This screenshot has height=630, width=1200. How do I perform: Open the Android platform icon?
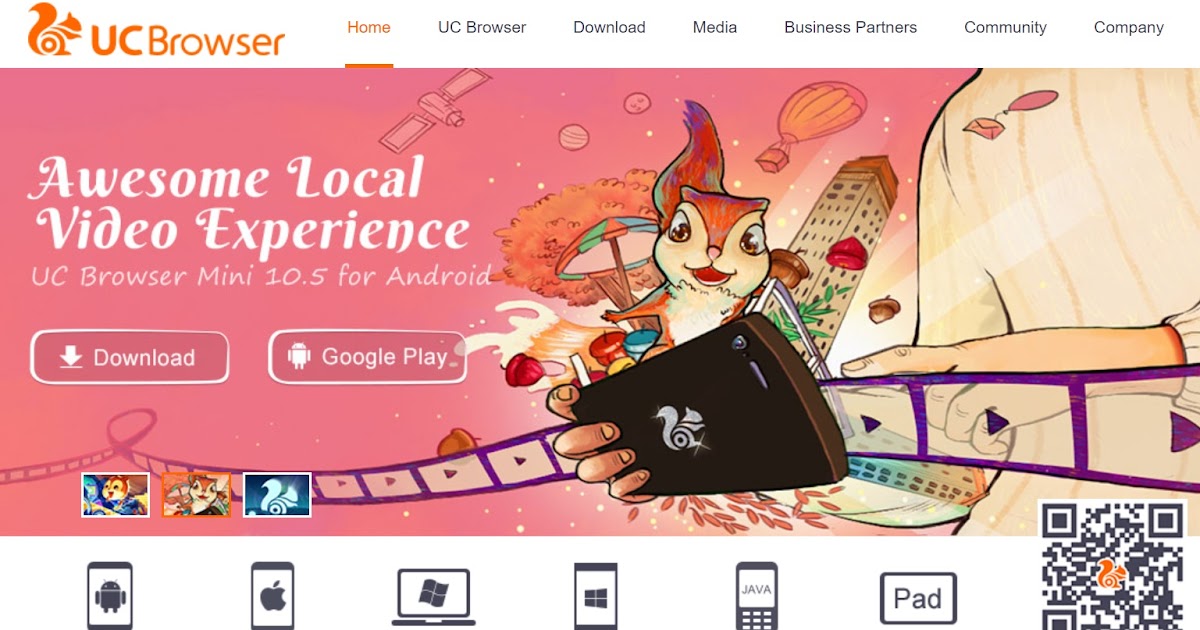[x=110, y=596]
